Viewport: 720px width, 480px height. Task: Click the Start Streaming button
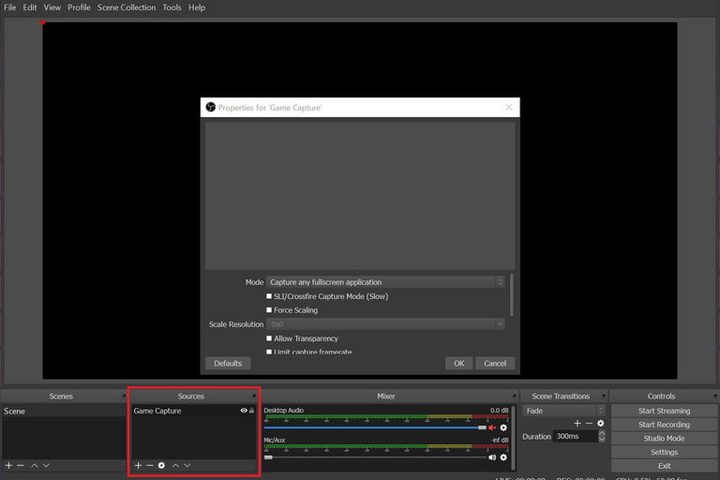point(664,411)
